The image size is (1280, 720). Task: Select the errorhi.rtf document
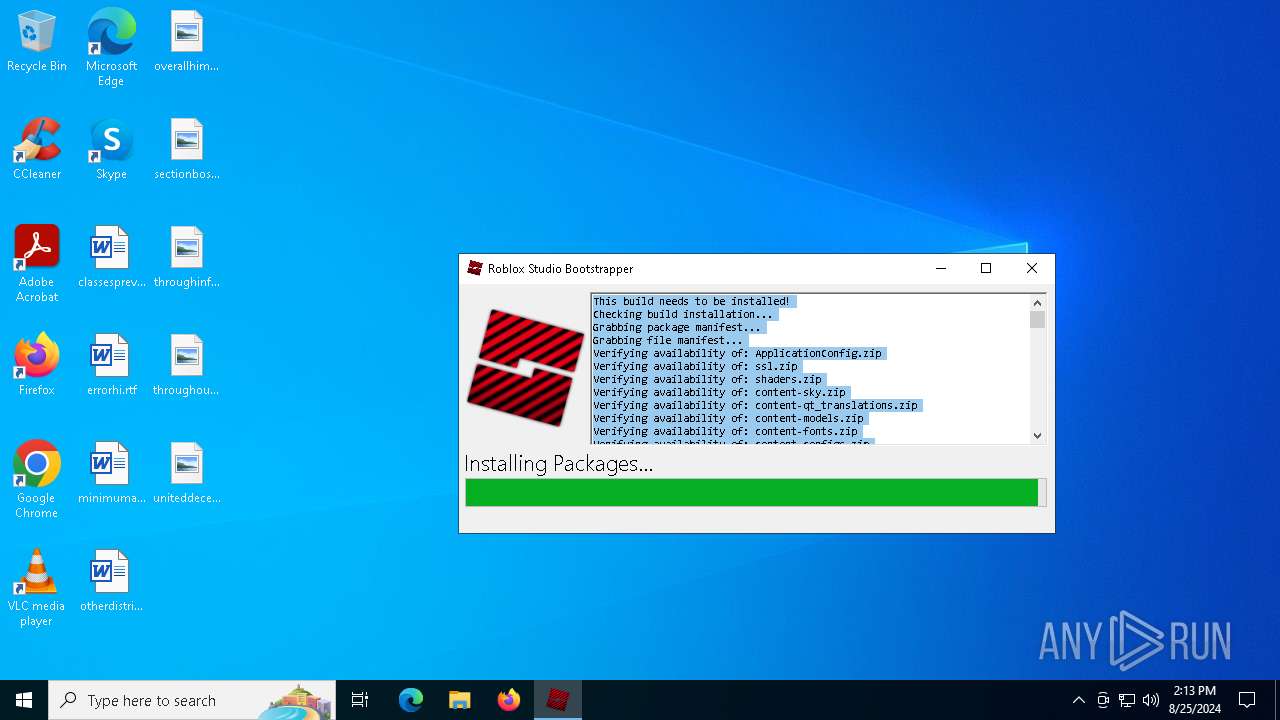[x=111, y=366]
